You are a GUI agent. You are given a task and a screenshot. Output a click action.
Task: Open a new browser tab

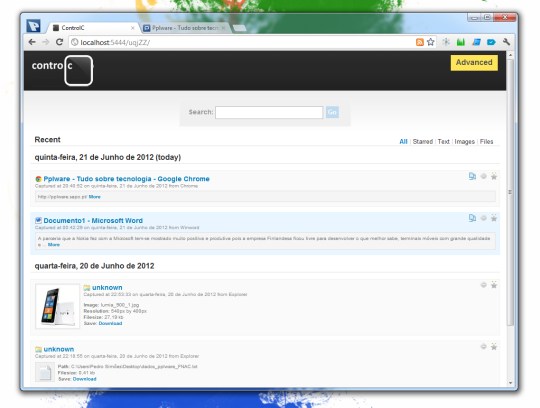click(239, 28)
